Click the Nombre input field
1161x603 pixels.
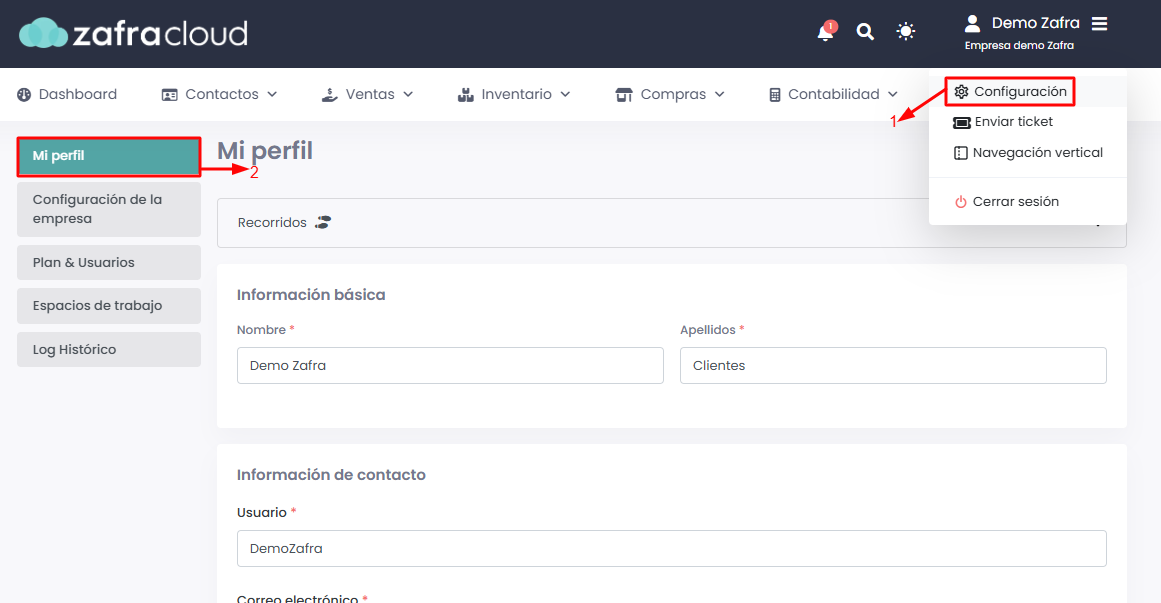click(450, 365)
